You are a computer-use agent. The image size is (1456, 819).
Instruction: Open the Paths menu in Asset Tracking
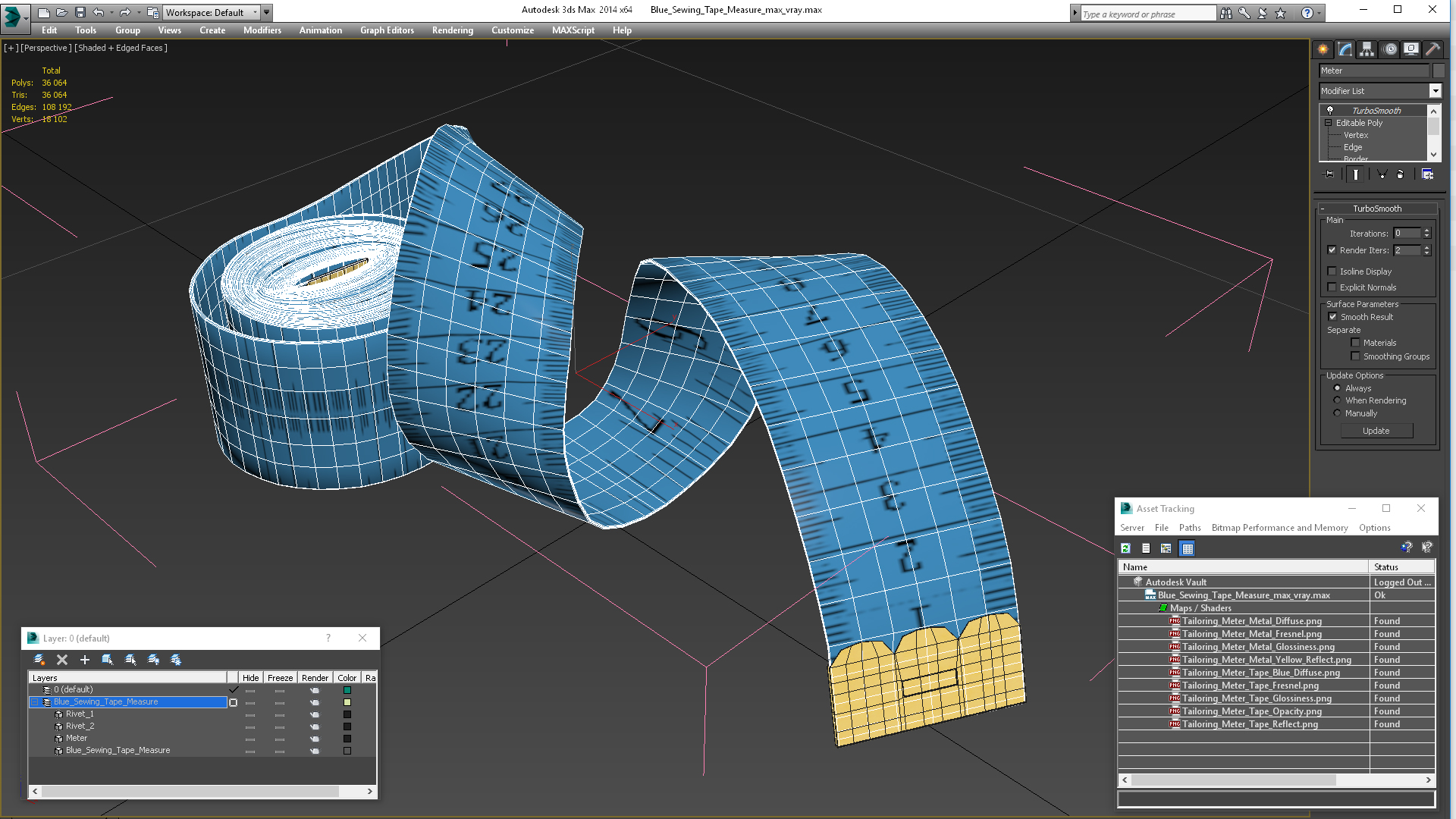click(x=1189, y=528)
